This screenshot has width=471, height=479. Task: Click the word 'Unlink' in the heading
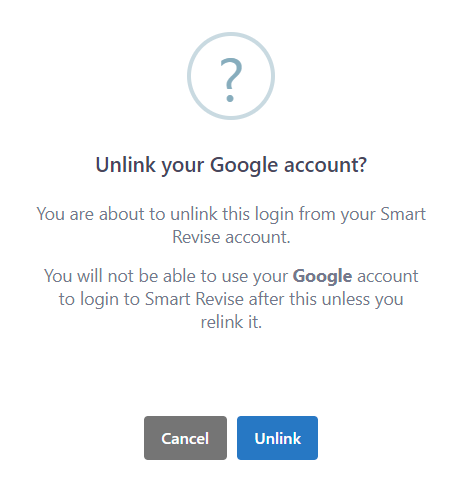tap(125, 164)
